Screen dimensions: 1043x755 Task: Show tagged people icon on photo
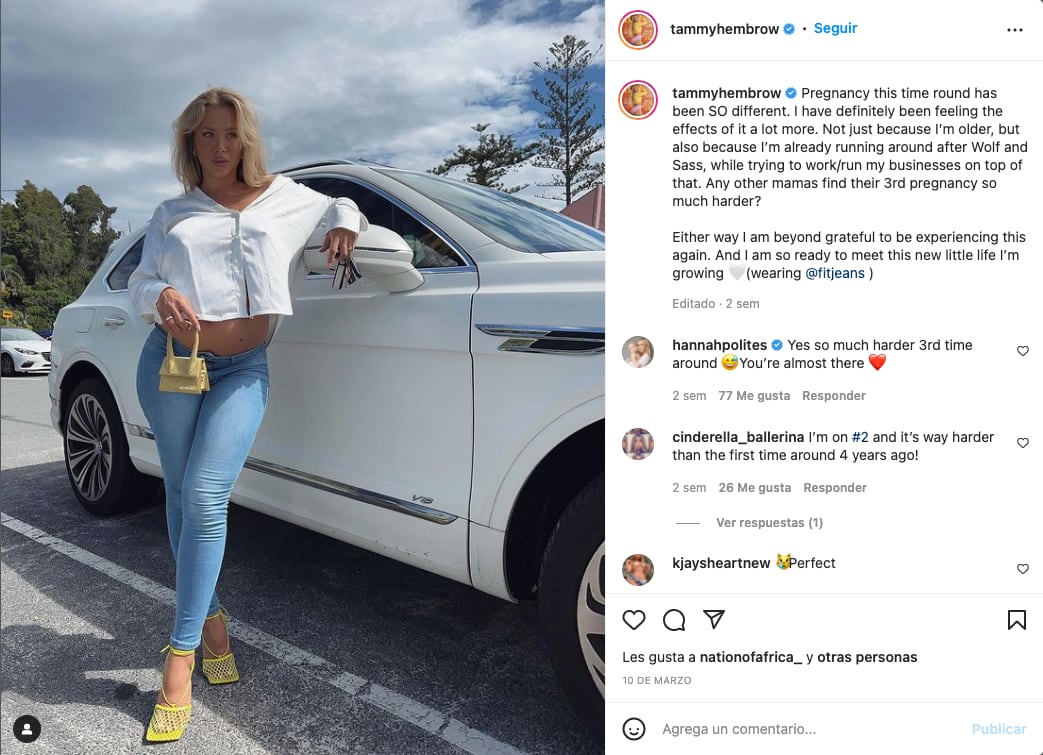[x=27, y=729]
